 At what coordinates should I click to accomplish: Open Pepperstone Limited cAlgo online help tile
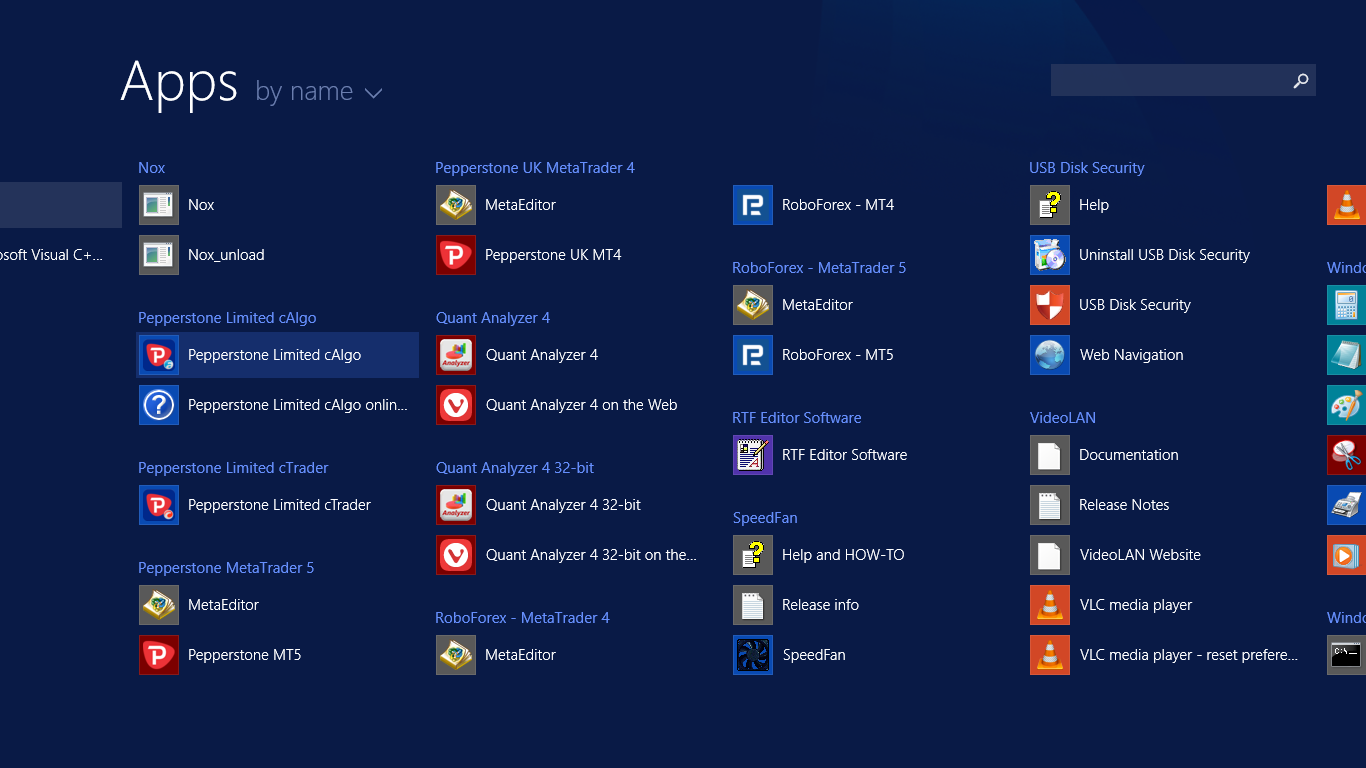click(277, 405)
